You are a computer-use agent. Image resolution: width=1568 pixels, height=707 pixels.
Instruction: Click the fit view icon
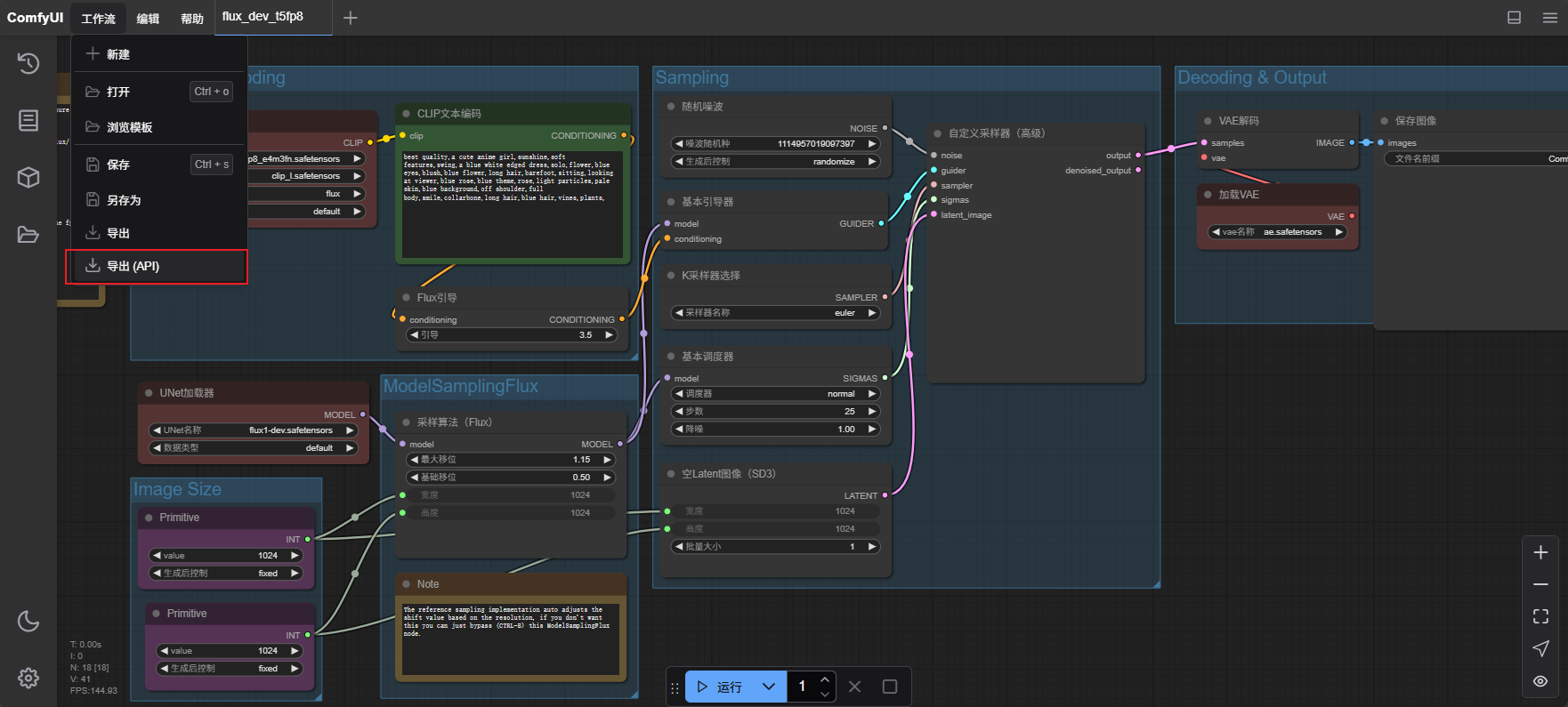click(1540, 616)
